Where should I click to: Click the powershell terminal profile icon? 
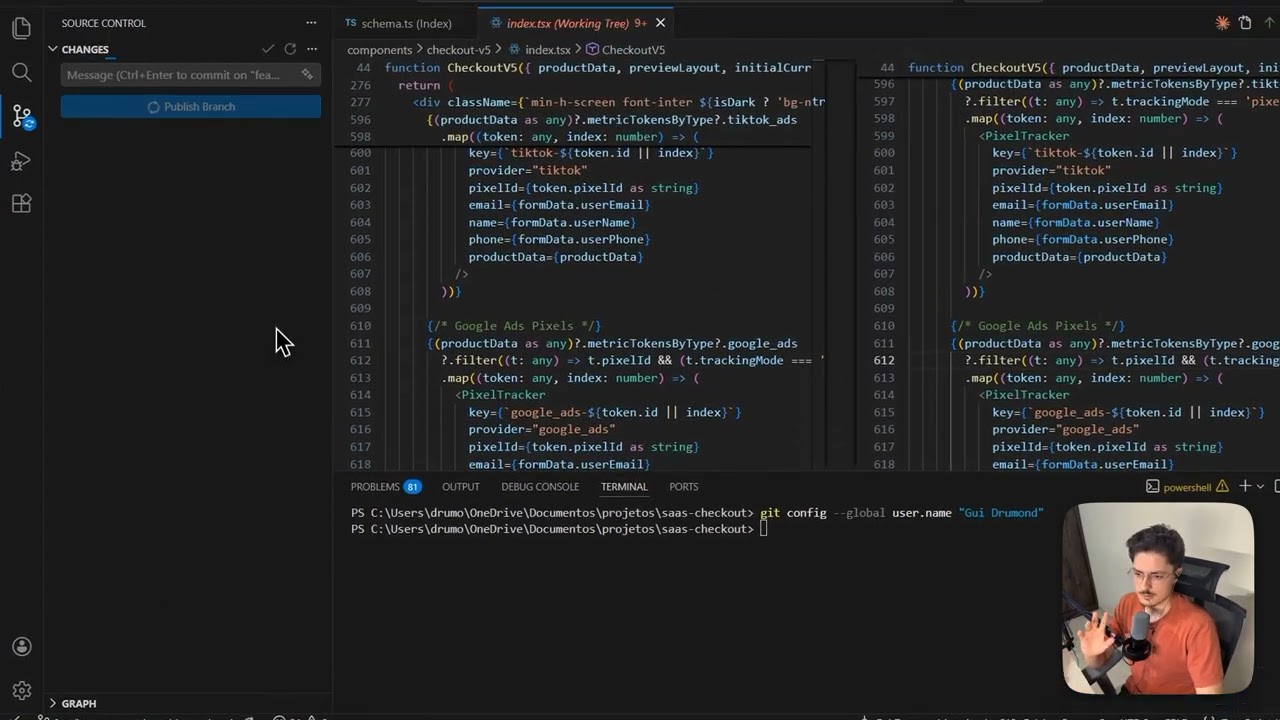1152,487
